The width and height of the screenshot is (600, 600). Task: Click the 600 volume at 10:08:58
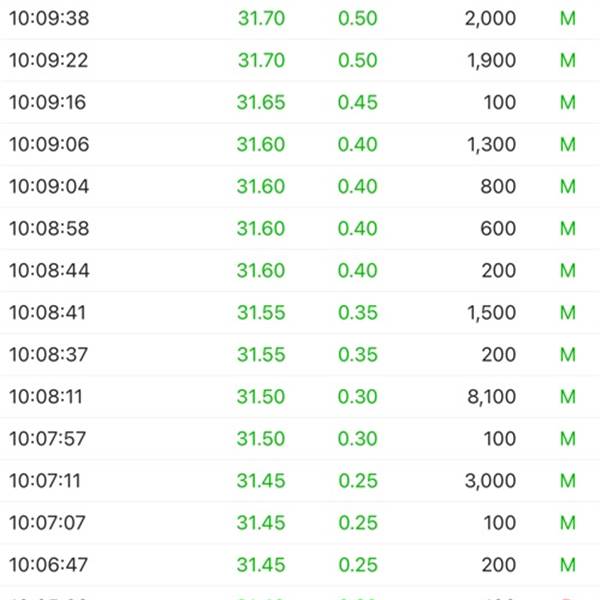498,228
